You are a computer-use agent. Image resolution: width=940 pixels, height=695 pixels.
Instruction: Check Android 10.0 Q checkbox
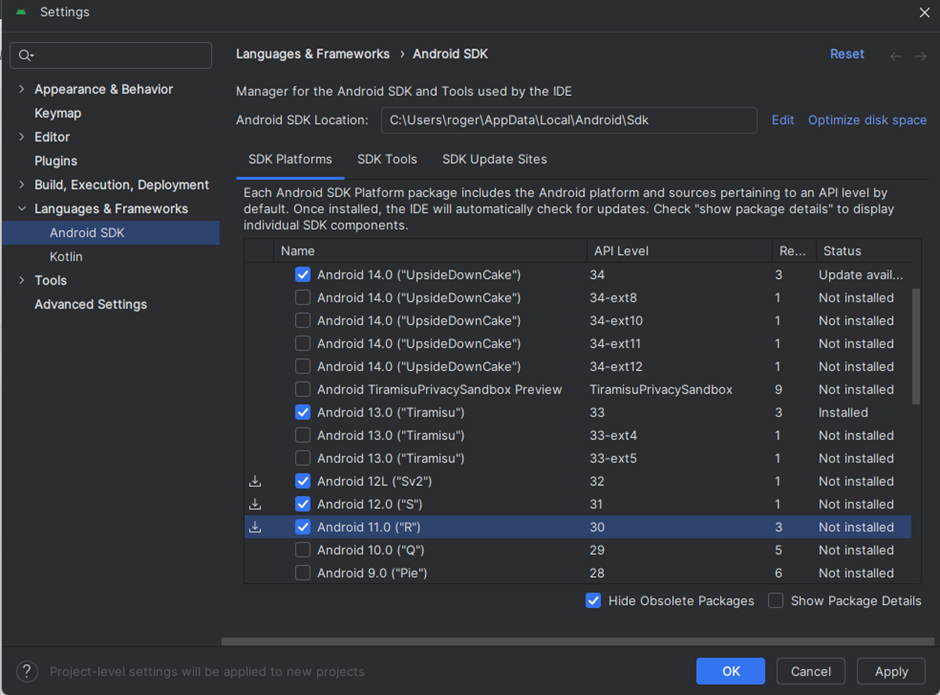[303, 550]
